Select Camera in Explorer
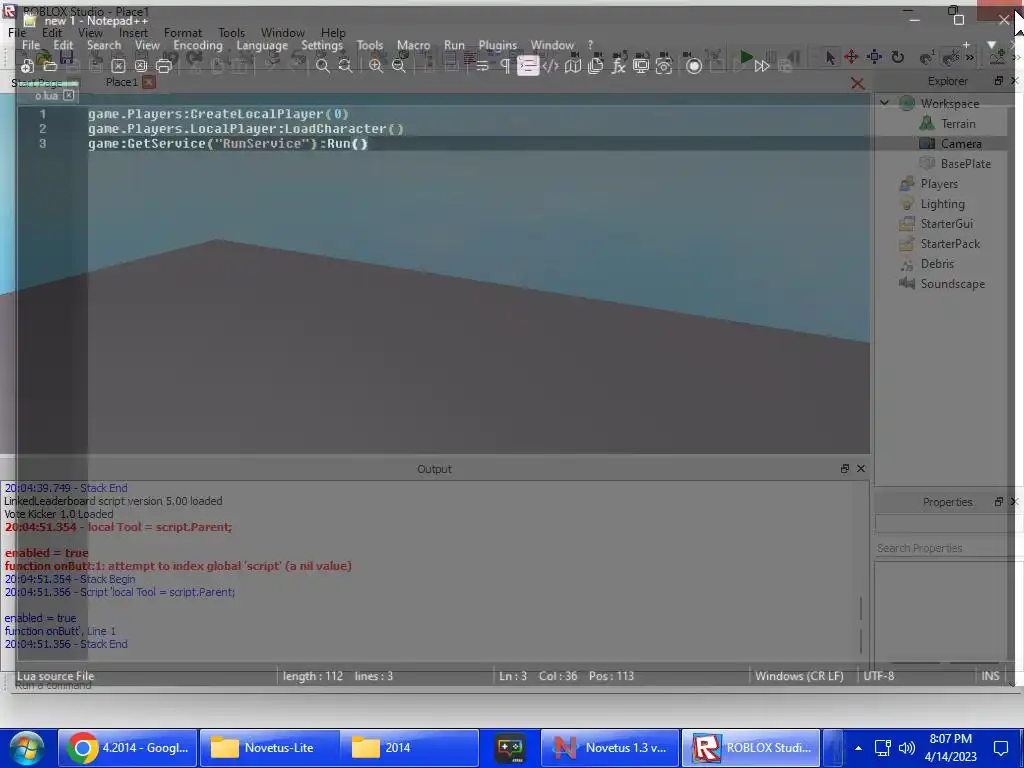Image resolution: width=1024 pixels, height=768 pixels. 961,144
